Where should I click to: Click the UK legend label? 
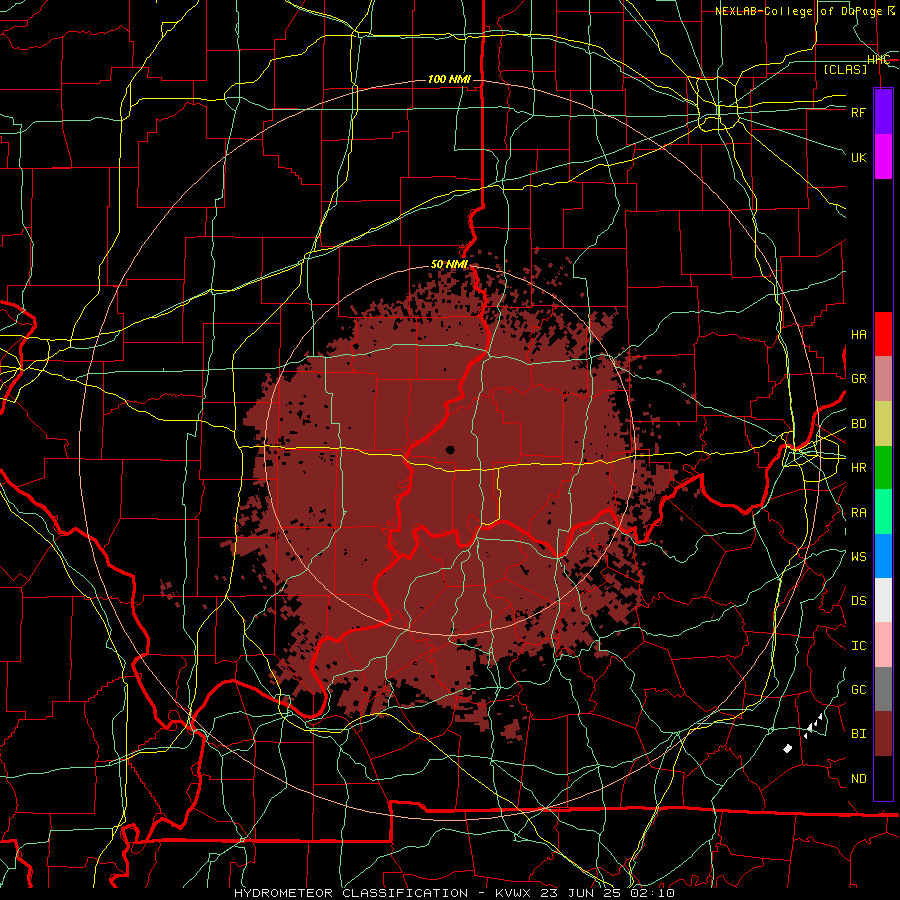pos(858,157)
